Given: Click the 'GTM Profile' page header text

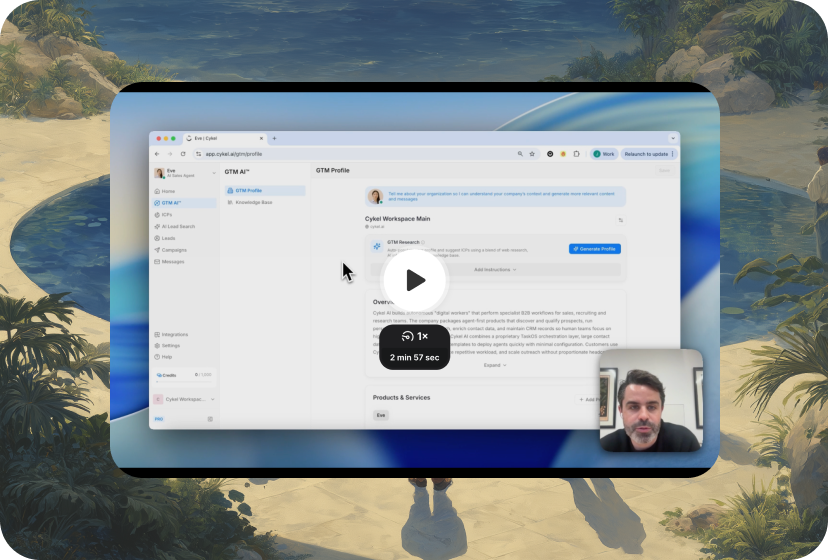Looking at the screenshot, I should point(333,171).
